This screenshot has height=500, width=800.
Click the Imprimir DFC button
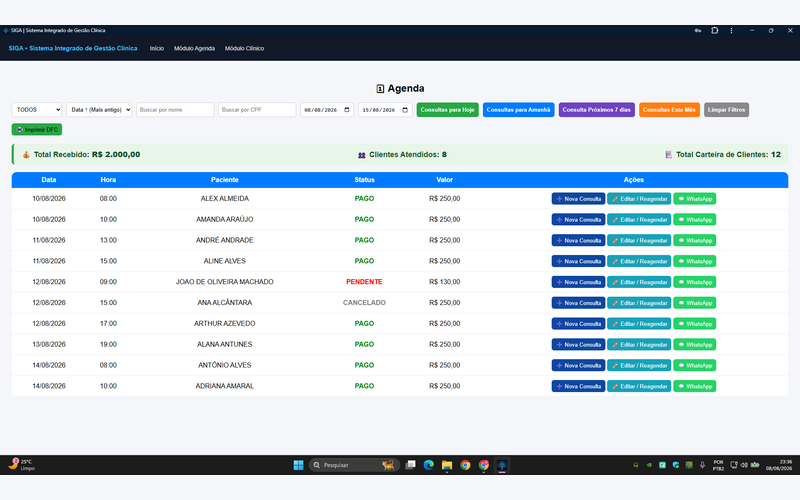pos(37,130)
